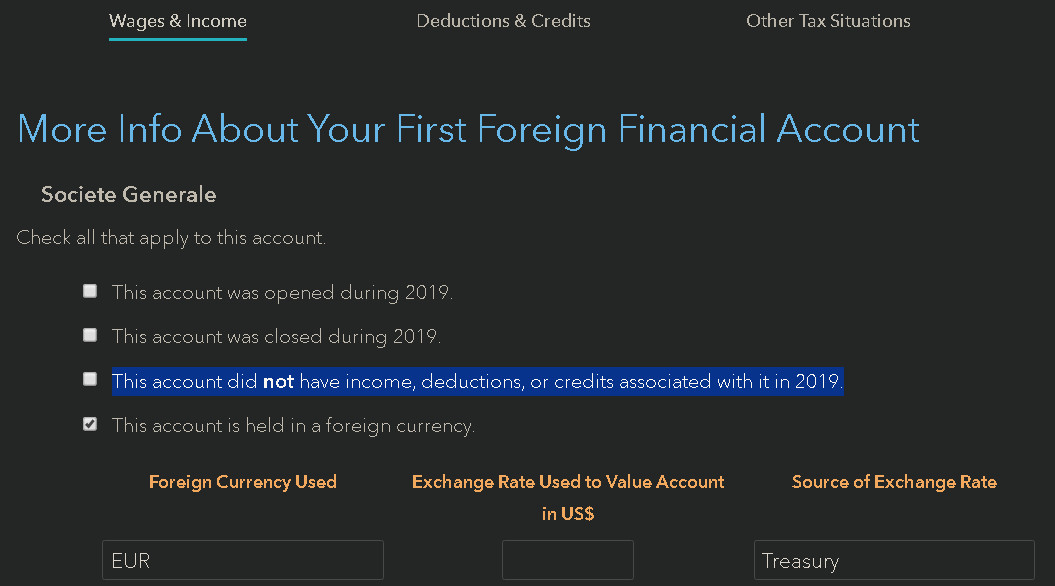Viewport: 1055px width, 586px height.
Task: Click the Societe Generale account name
Action: 128,194
